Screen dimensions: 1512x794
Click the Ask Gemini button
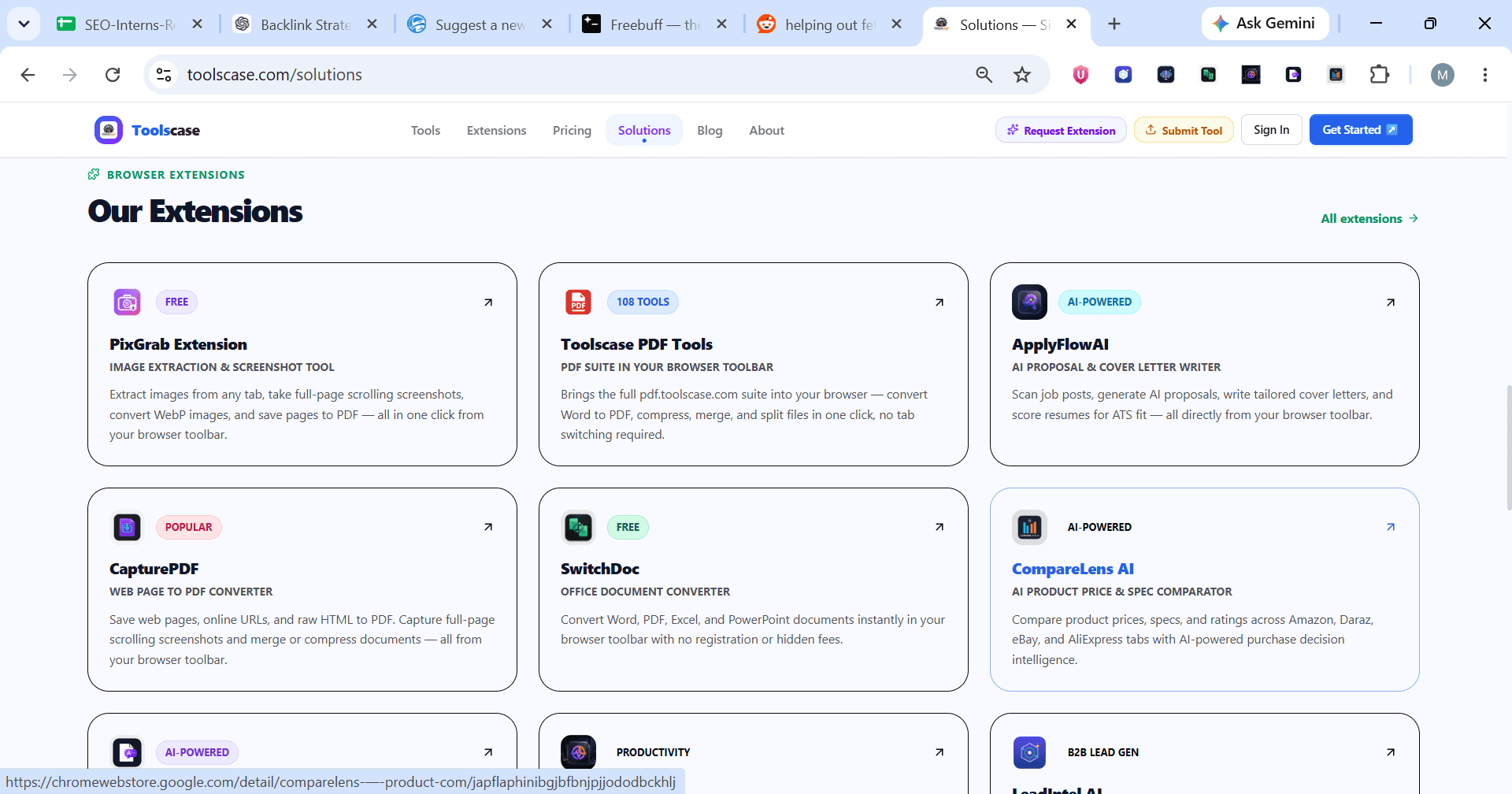pyautogui.click(x=1265, y=24)
